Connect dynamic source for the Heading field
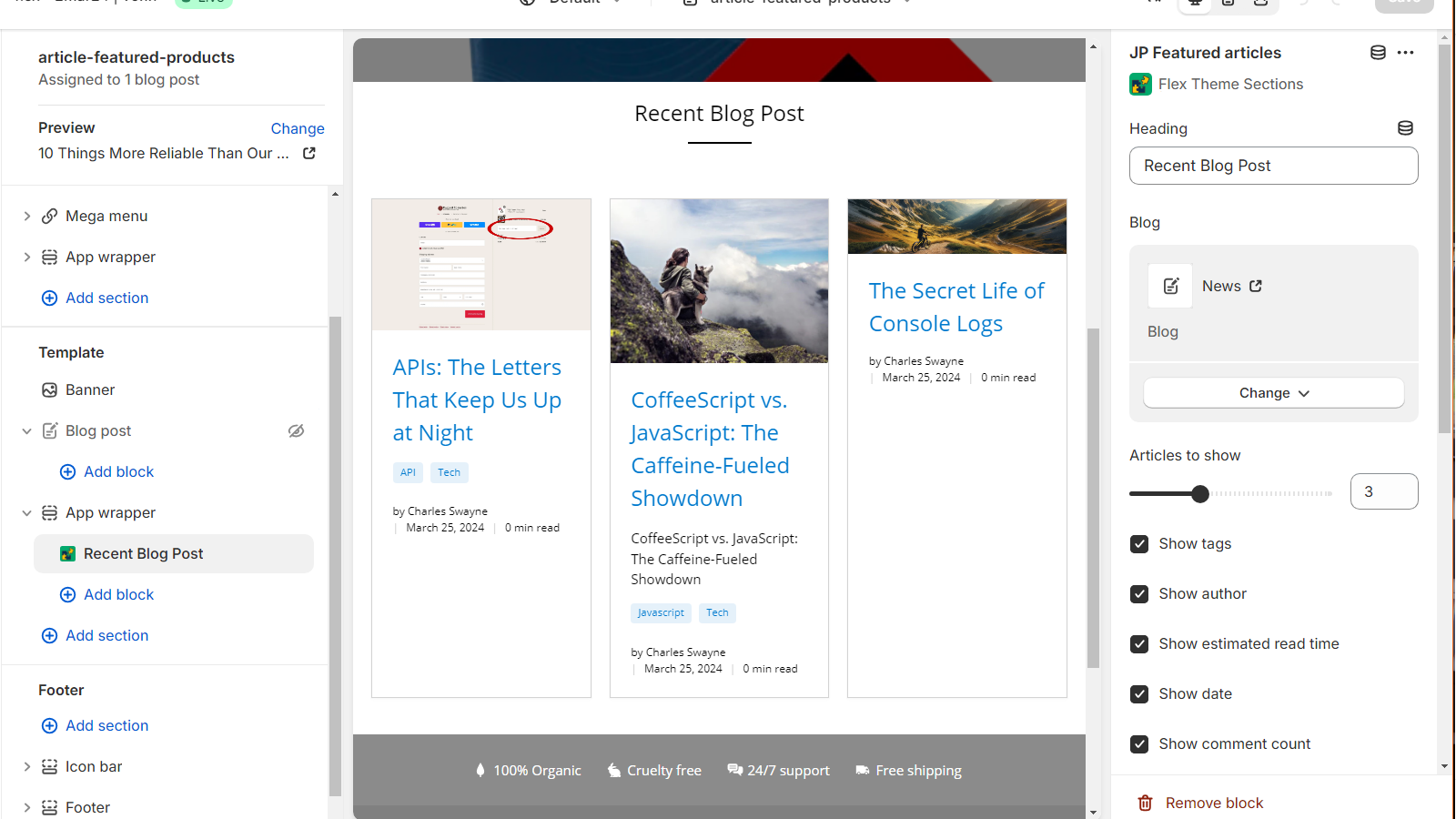The image size is (1456, 819). 1405,128
